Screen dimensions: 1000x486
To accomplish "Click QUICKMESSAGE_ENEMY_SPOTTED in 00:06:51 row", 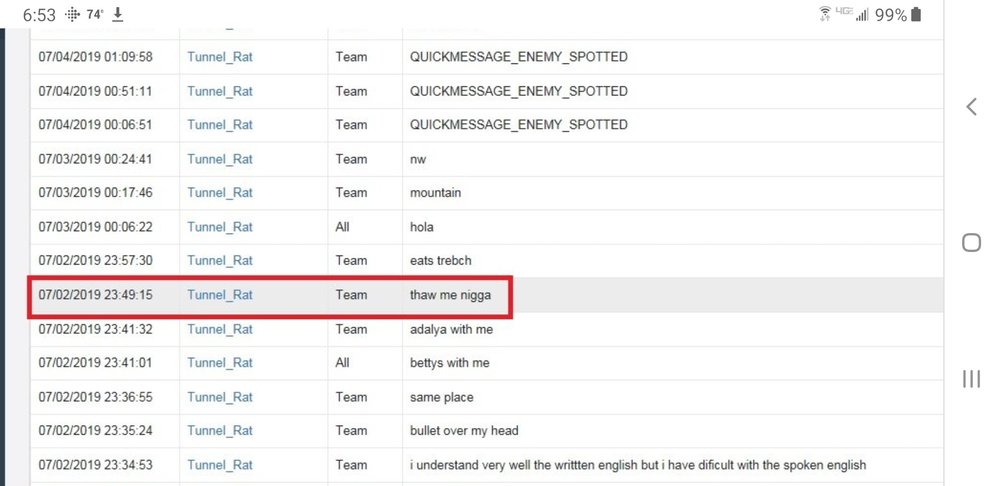I will coord(518,125).
